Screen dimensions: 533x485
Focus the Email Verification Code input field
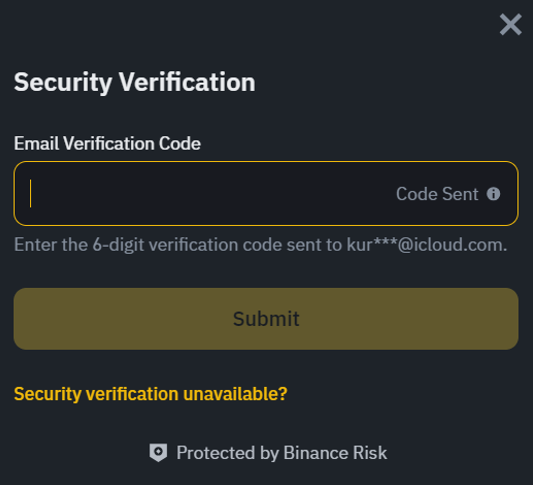pyautogui.click(x=266, y=193)
